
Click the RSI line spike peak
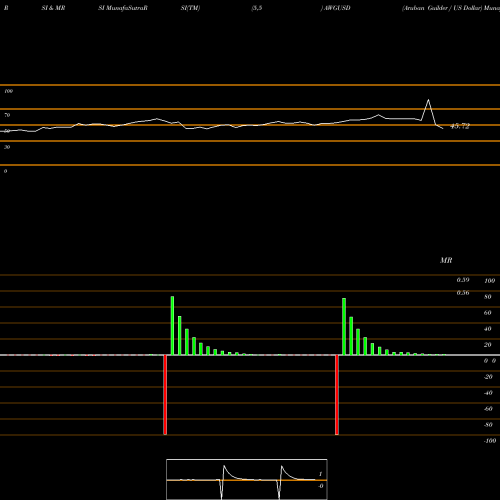428,100
